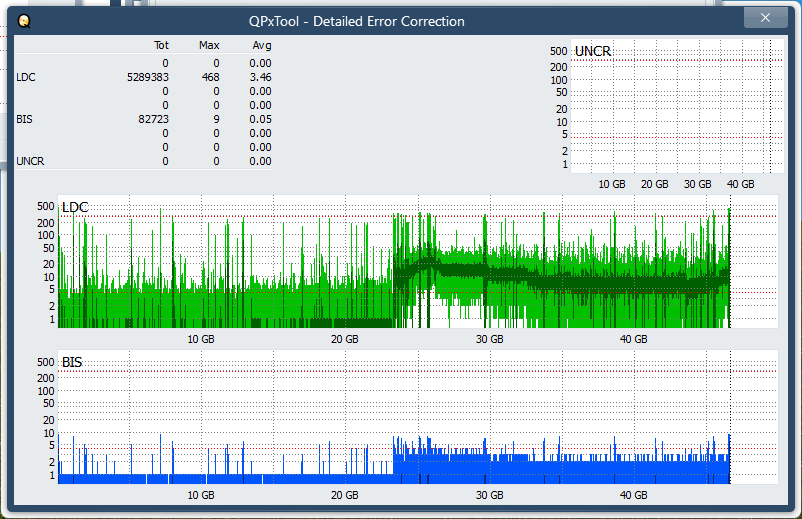This screenshot has height=519, width=802.
Task: Click the '20 GB' axis label under BIS graph
Action: click(x=344, y=495)
